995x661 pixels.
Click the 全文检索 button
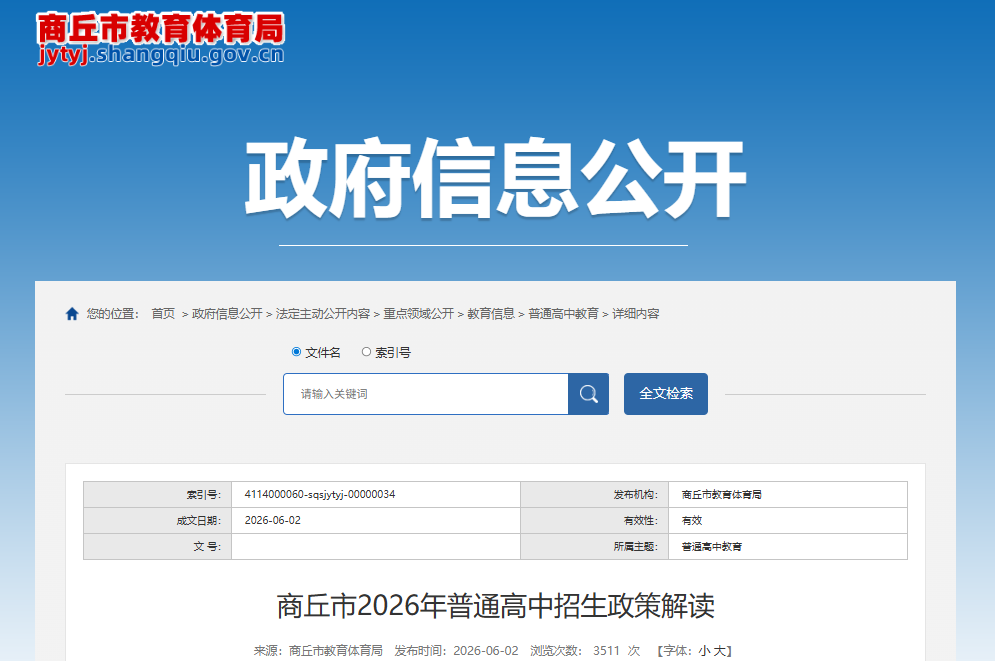(666, 394)
